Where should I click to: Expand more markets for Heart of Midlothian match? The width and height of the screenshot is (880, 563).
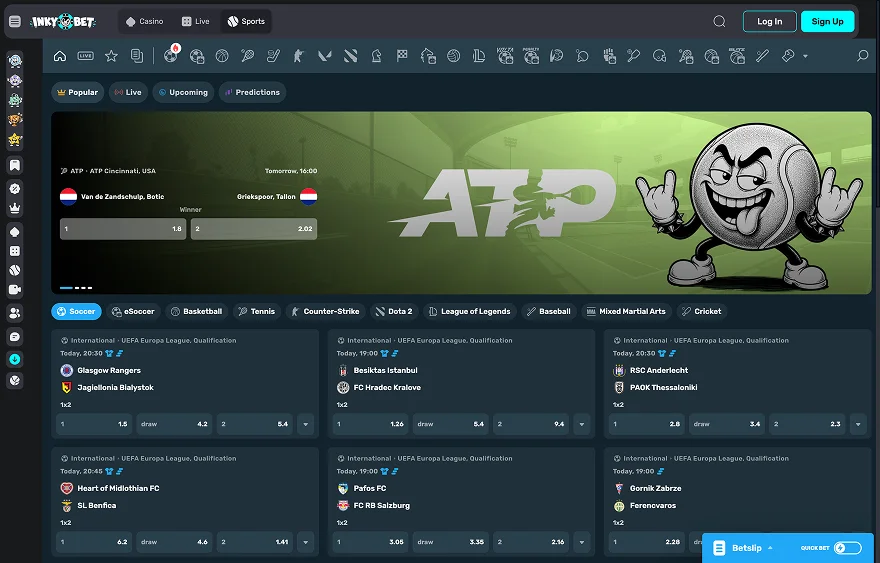click(305, 542)
